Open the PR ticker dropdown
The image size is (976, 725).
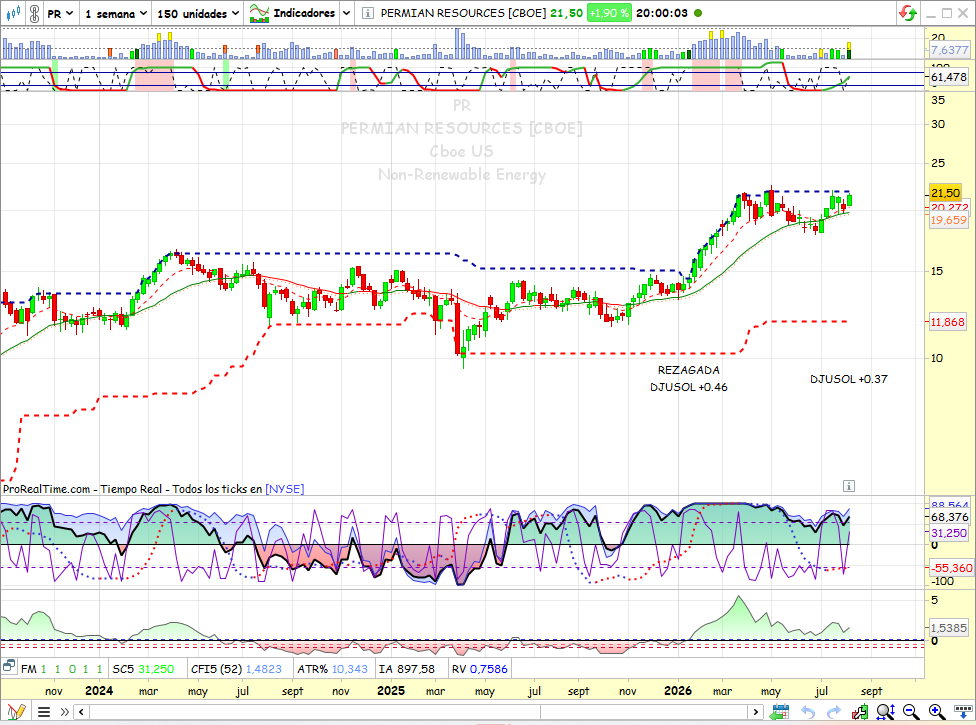(x=60, y=13)
